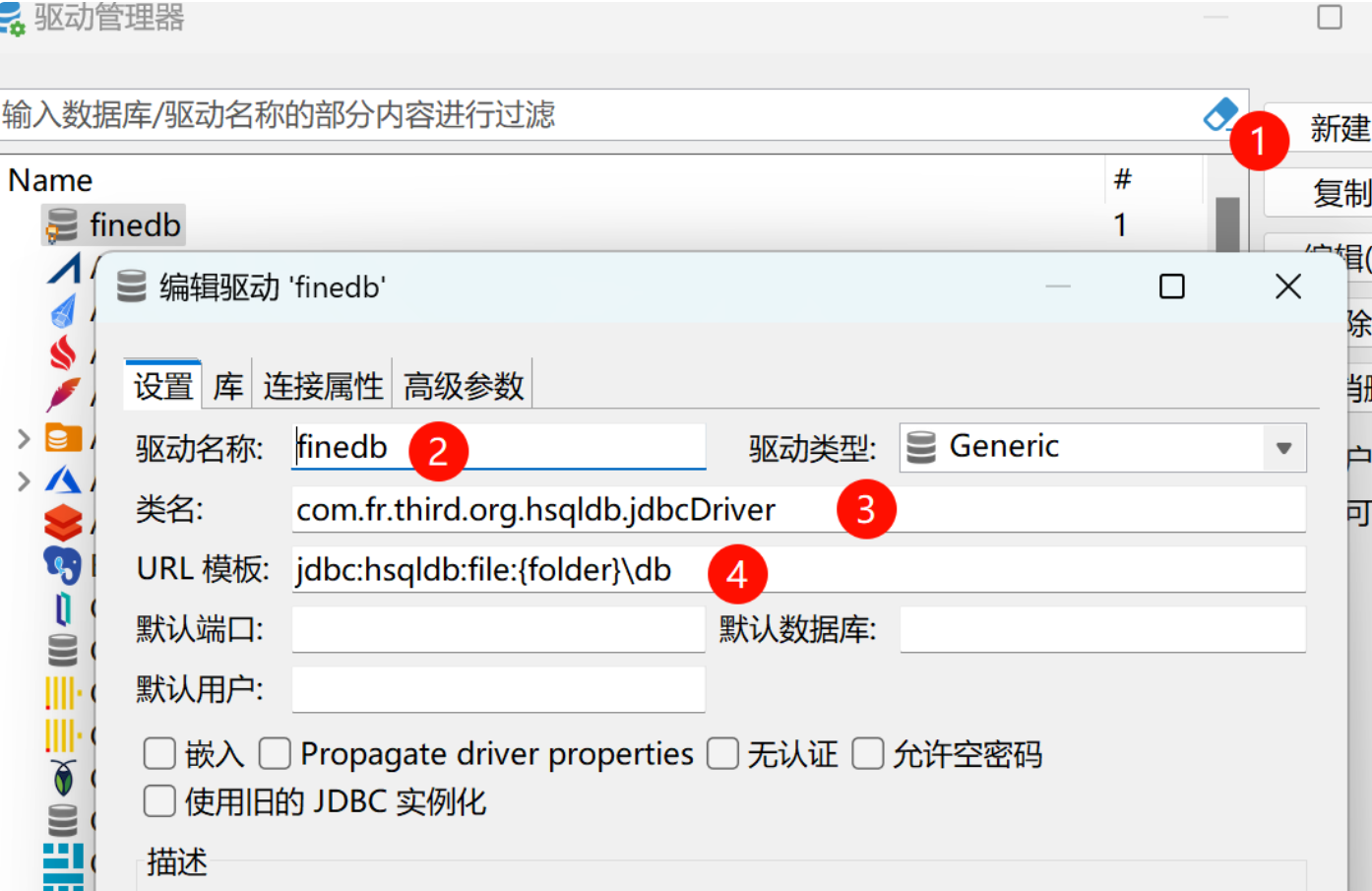Select the PostgreSQL elephant driver icon

click(x=62, y=565)
